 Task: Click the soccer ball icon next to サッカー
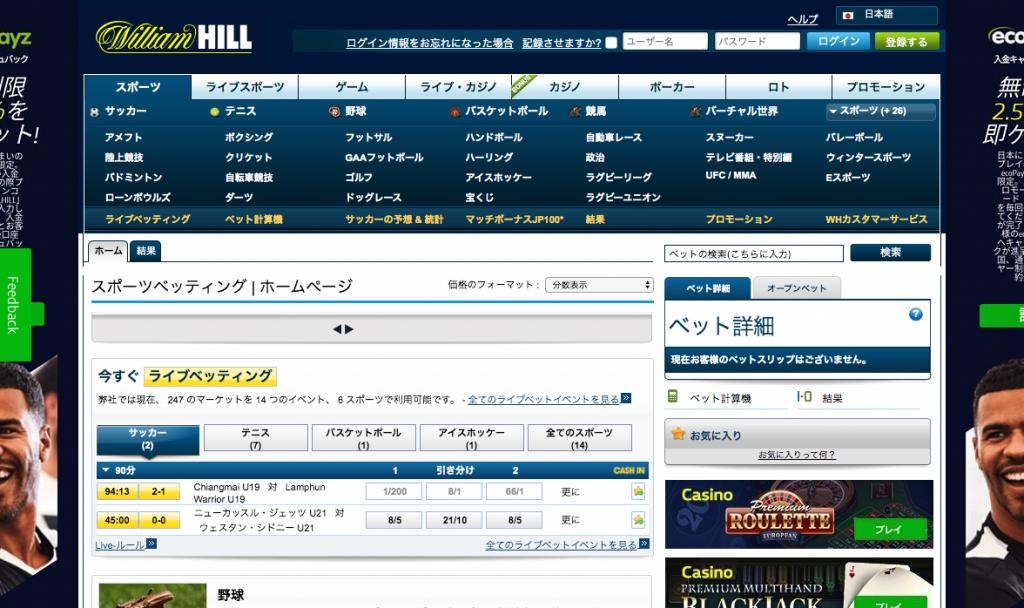pyautogui.click(x=95, y=112)
